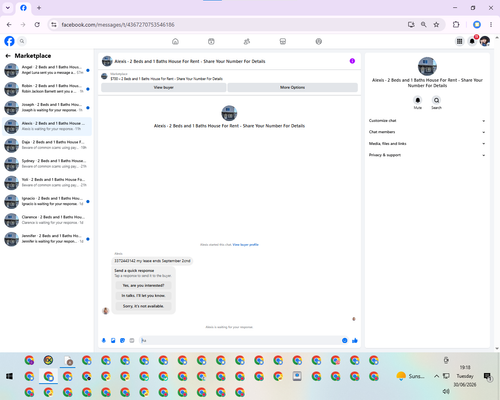
Task: Mute this chat with the bell icon
Action: click(x=418, y=100)
